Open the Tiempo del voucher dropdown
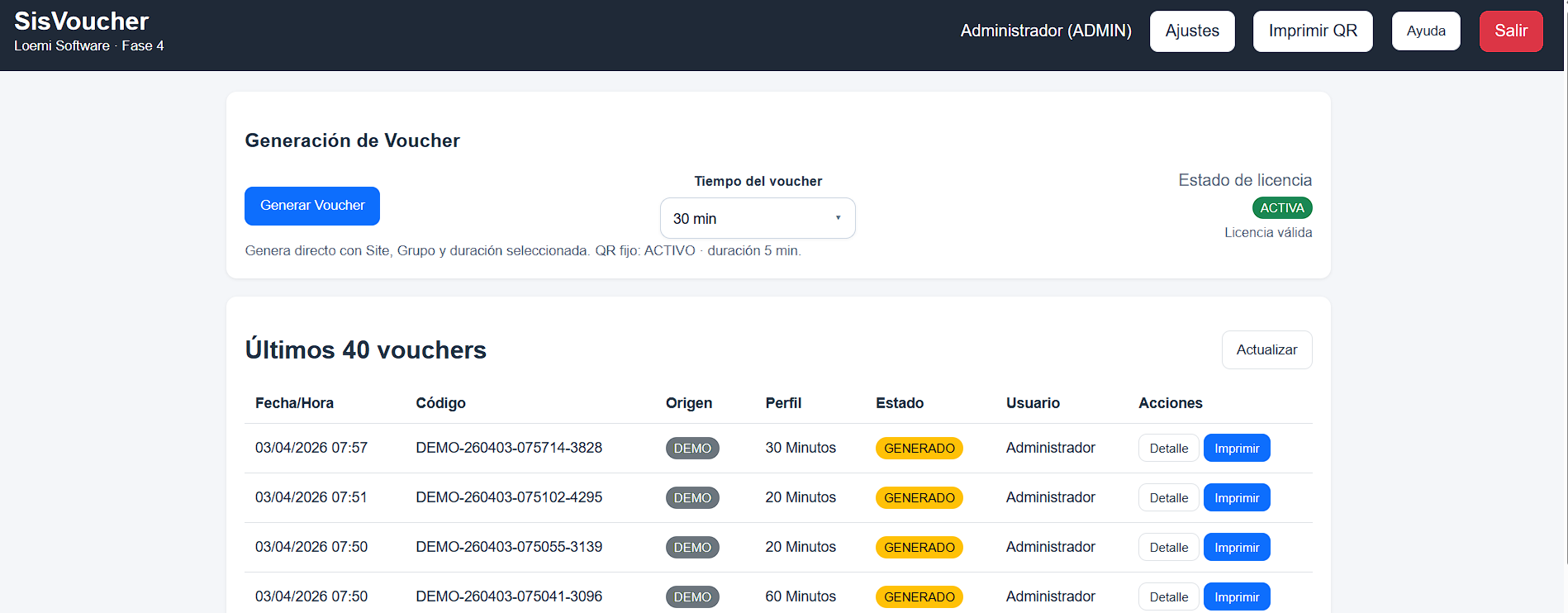 click(758, 218)
